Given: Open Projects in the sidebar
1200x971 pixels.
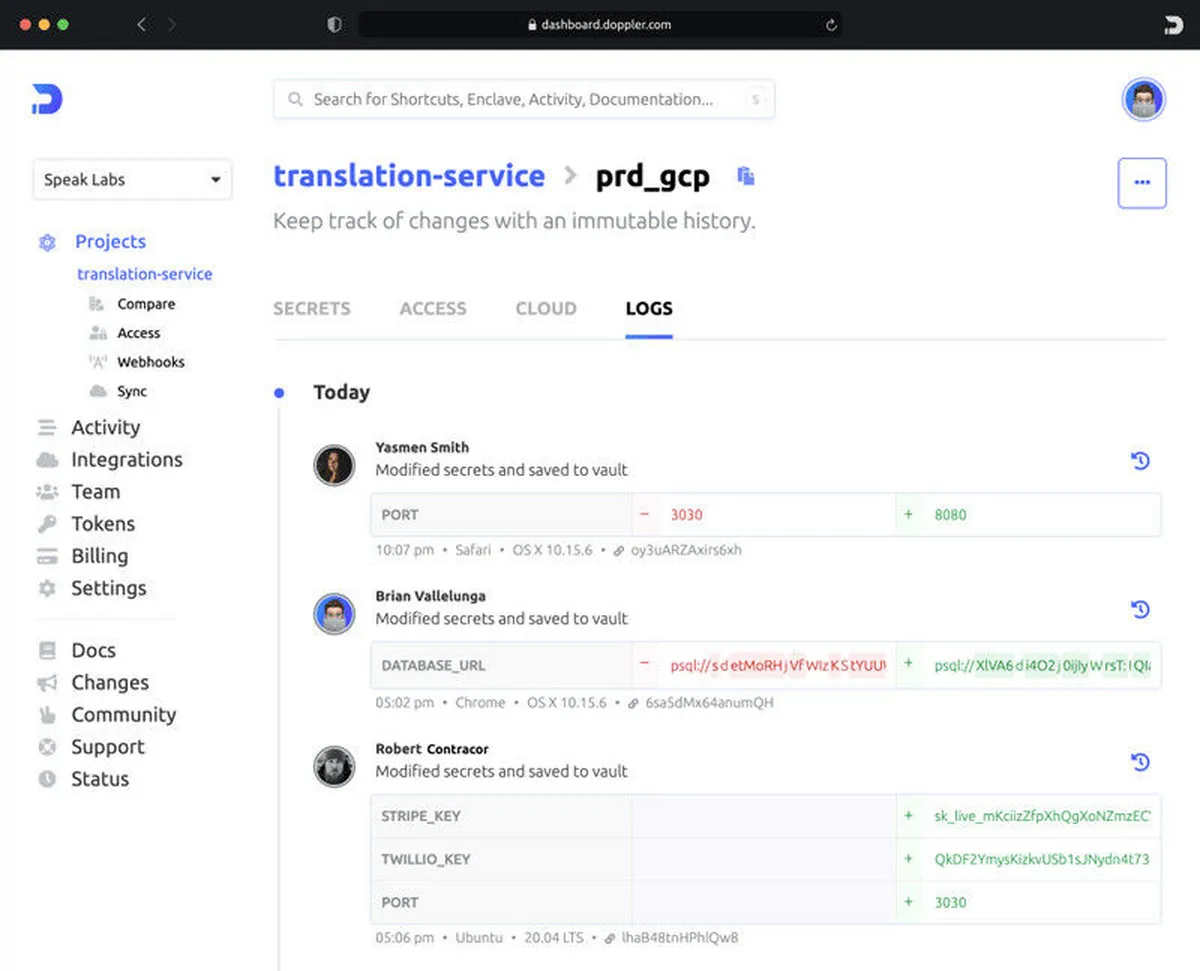Looking at the screenshot, I should tap(110, 241).
